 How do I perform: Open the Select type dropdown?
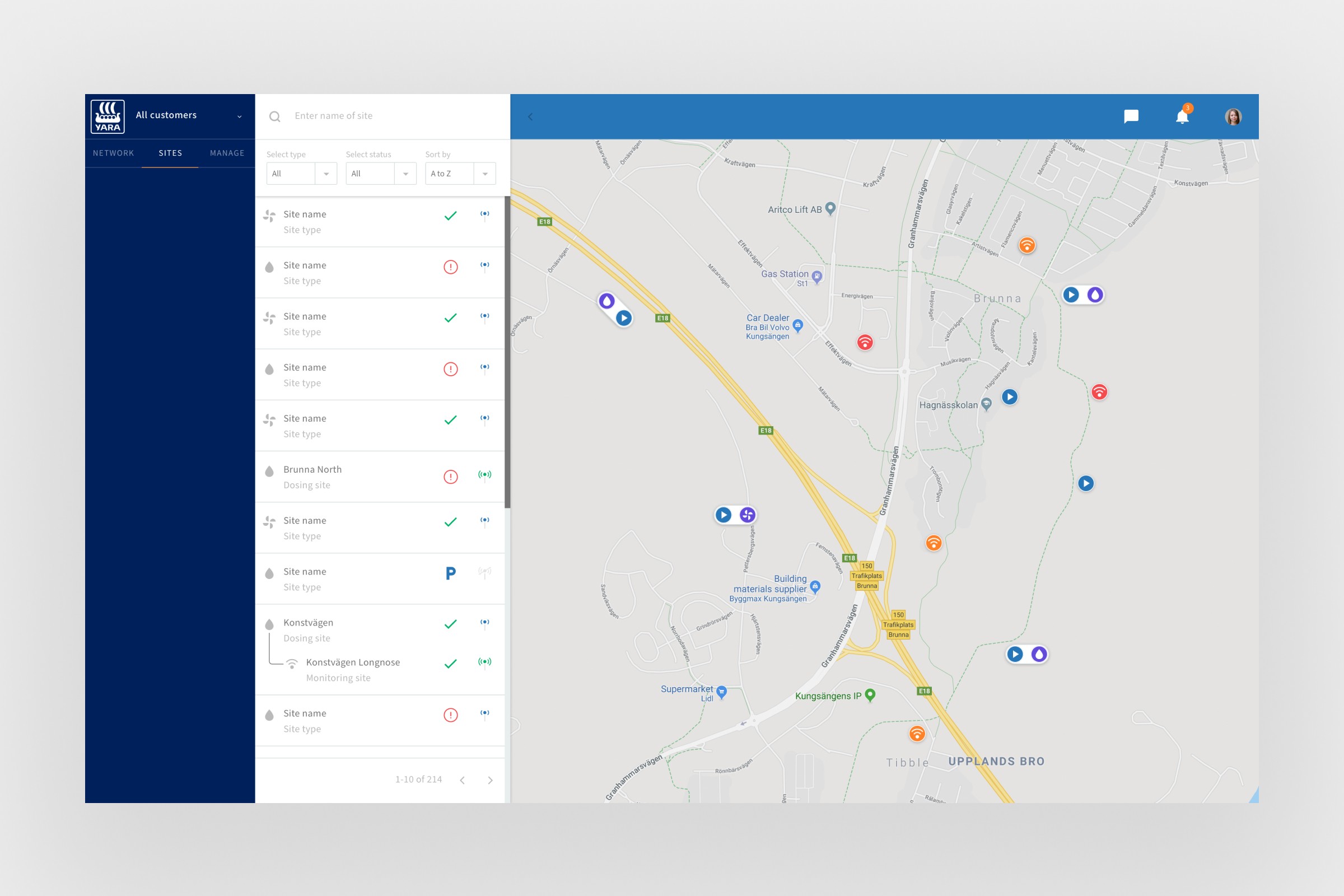(x=301, y=174)
